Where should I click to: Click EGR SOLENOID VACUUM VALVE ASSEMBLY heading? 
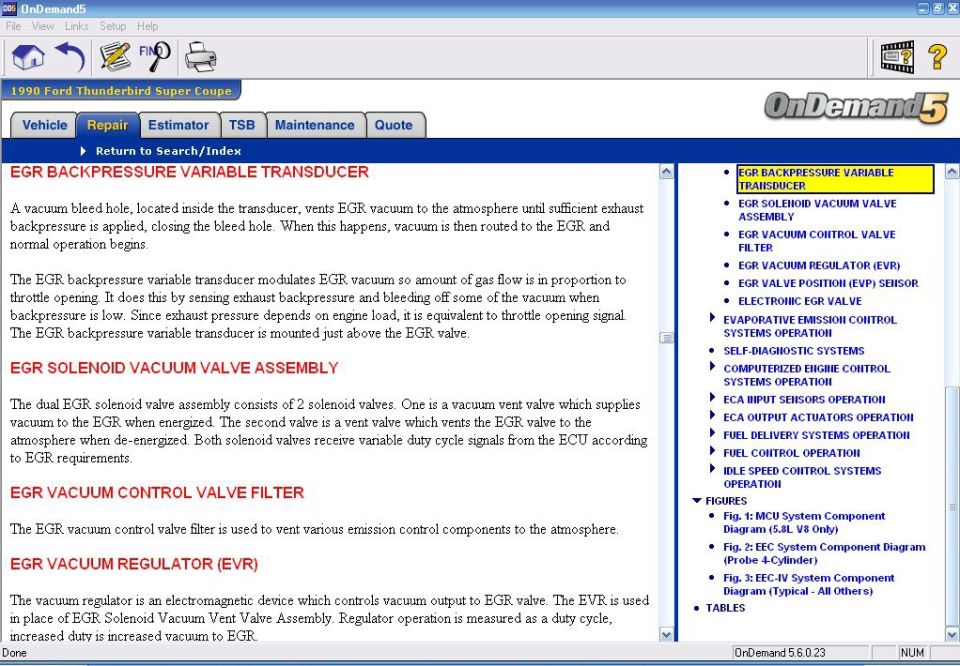pos(174,368)
